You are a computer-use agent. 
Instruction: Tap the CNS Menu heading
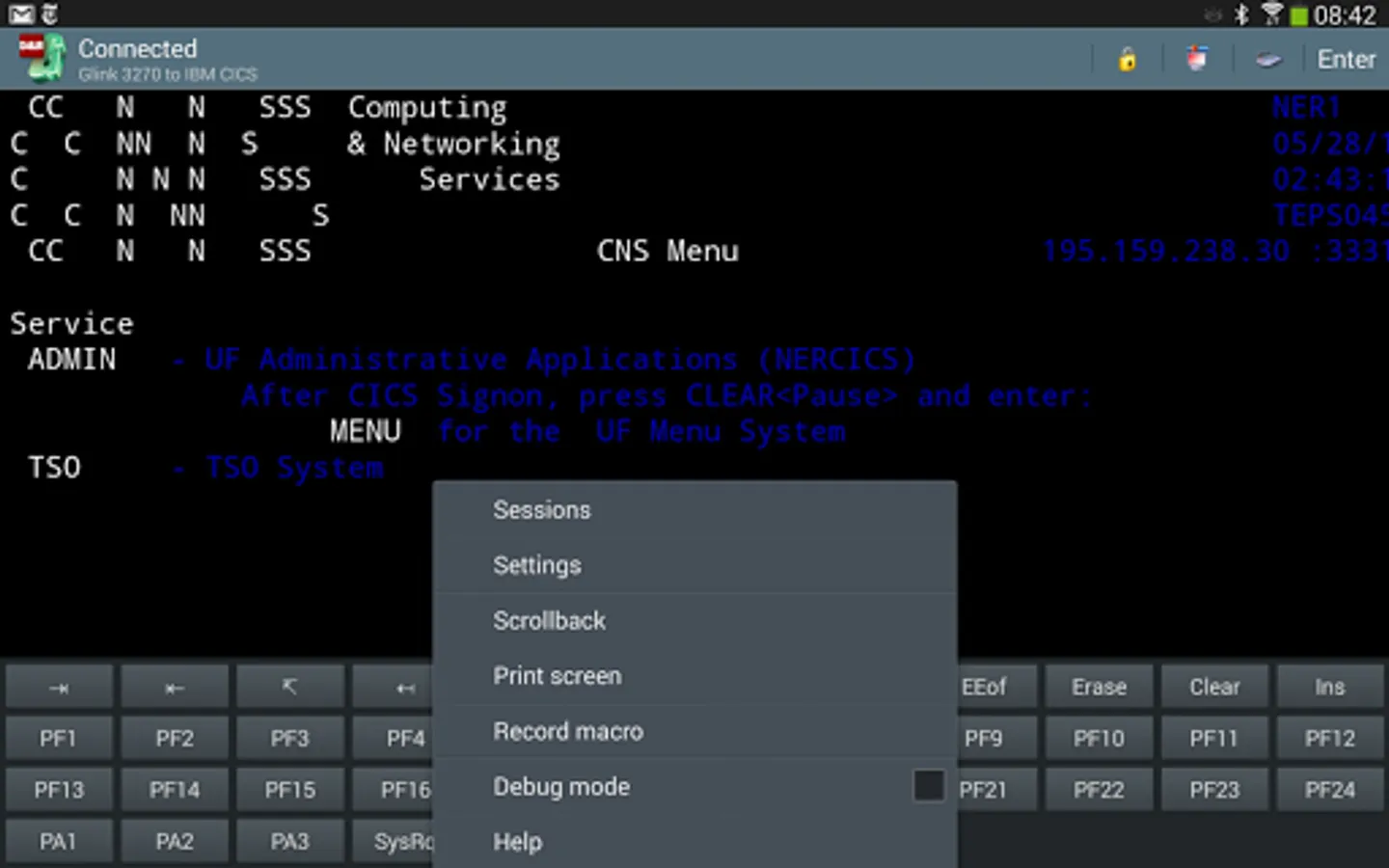(x=667, y=251)
